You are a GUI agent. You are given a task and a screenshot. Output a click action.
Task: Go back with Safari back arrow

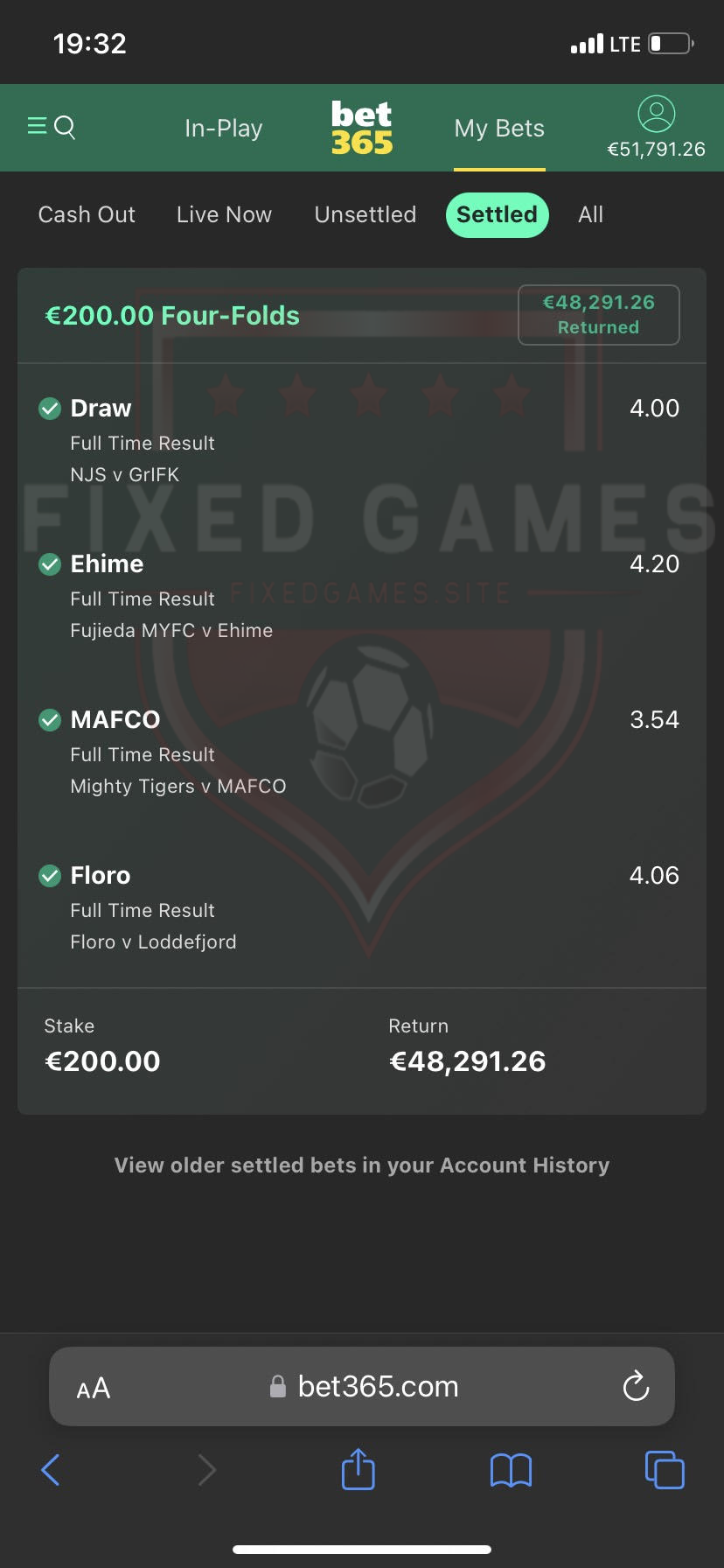pyautogui.click(x=51, y=1470)
